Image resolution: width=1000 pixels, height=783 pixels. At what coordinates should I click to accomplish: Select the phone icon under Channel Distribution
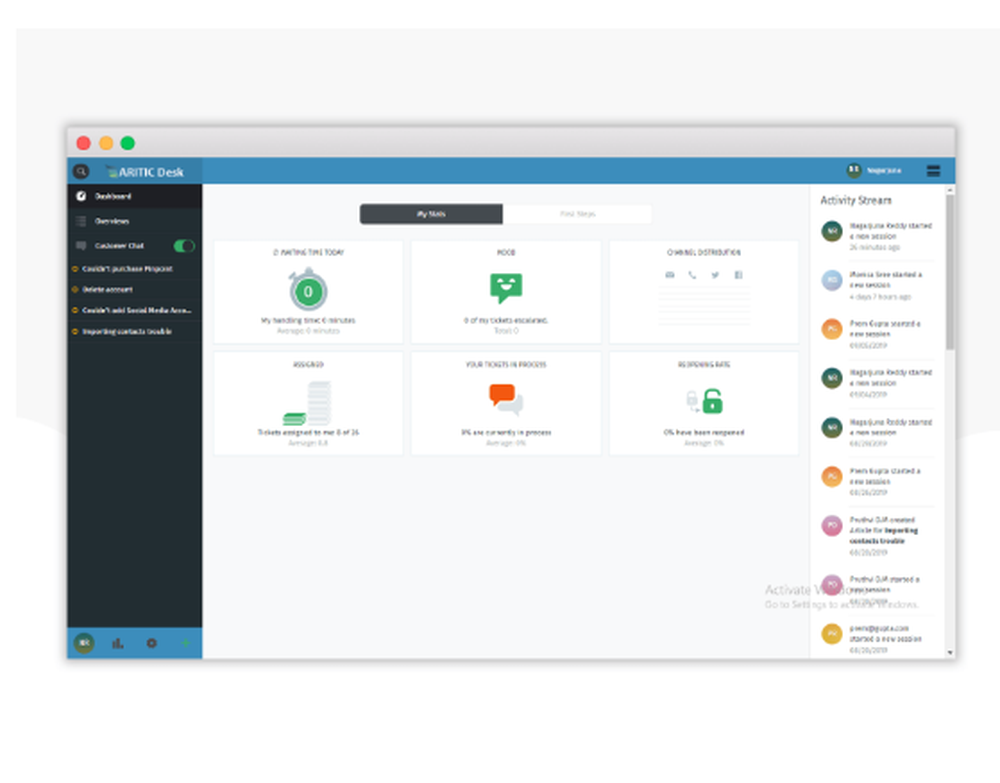(x=693, y=274)
